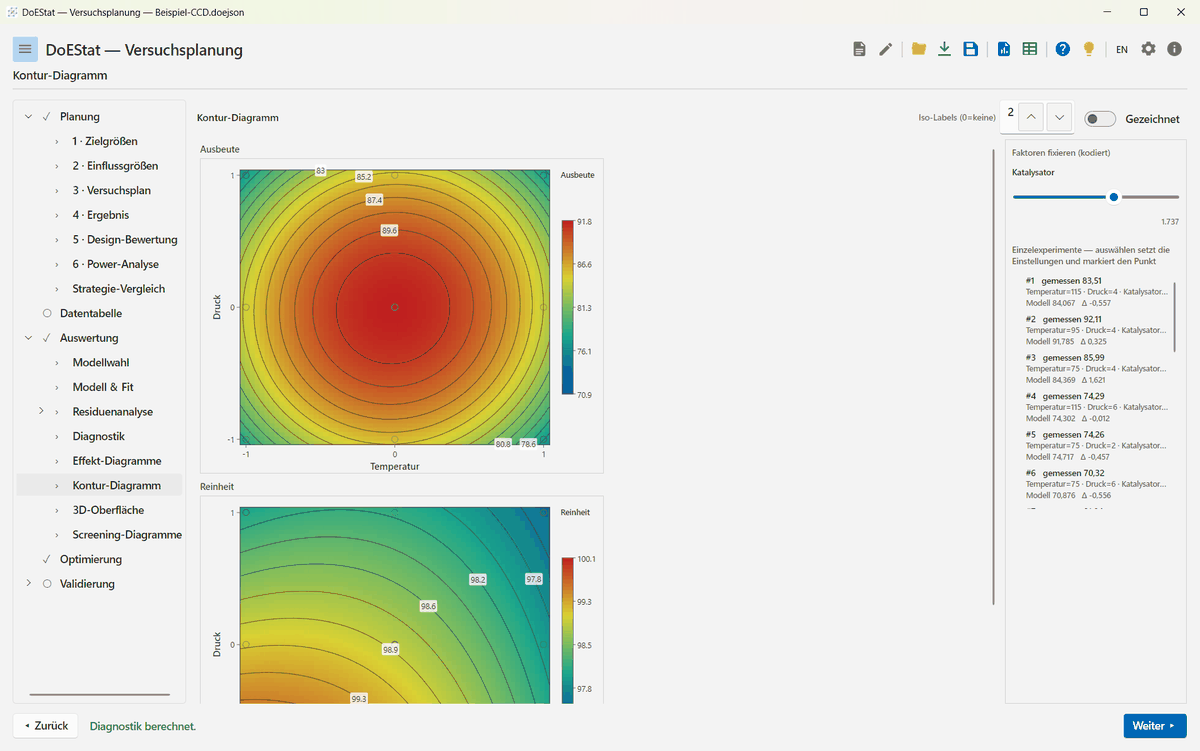Click the Auswertung checkmark status icon

click(x=47, y=338)
